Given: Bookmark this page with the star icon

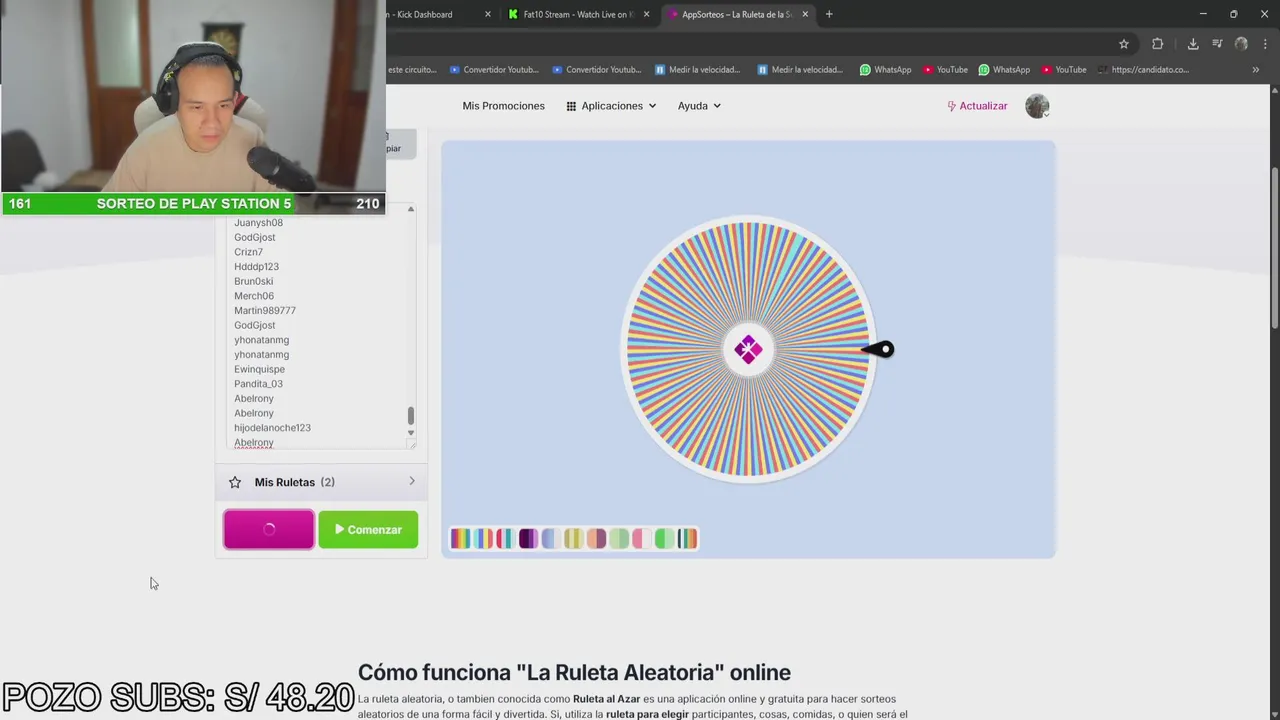Looking at the screenshot, I should [1124, 44].
